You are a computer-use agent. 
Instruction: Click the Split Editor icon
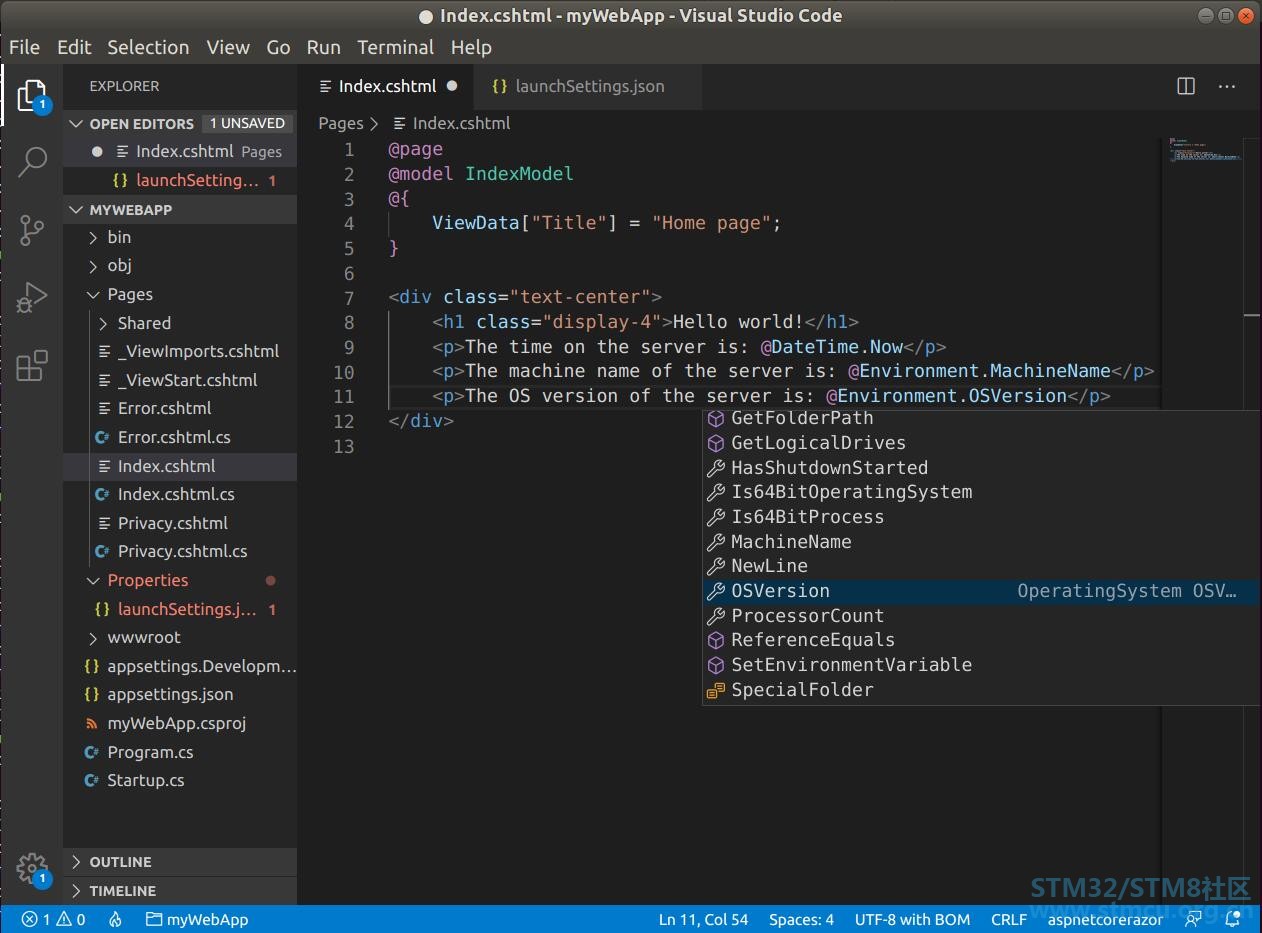1186,86
